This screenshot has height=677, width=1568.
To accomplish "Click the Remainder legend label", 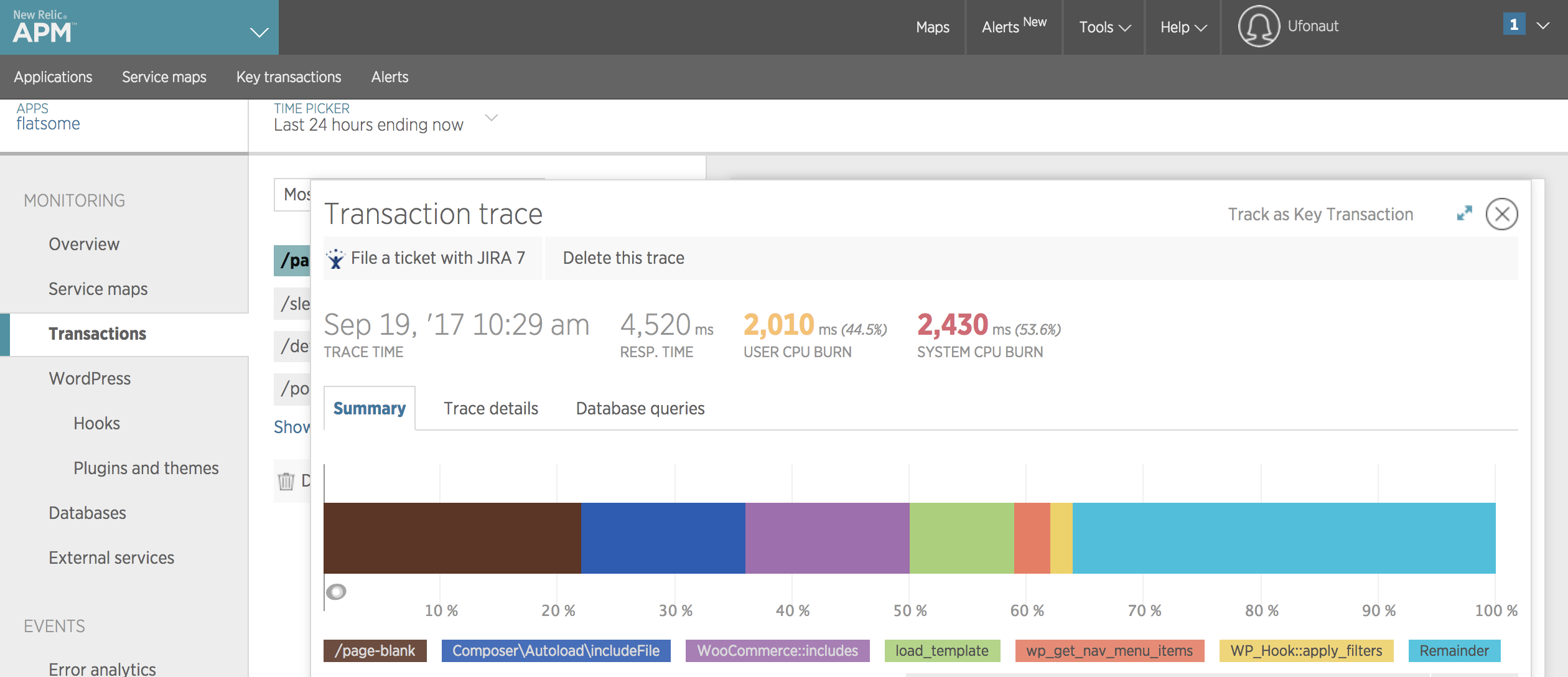I will click(x=1455, y=651).
